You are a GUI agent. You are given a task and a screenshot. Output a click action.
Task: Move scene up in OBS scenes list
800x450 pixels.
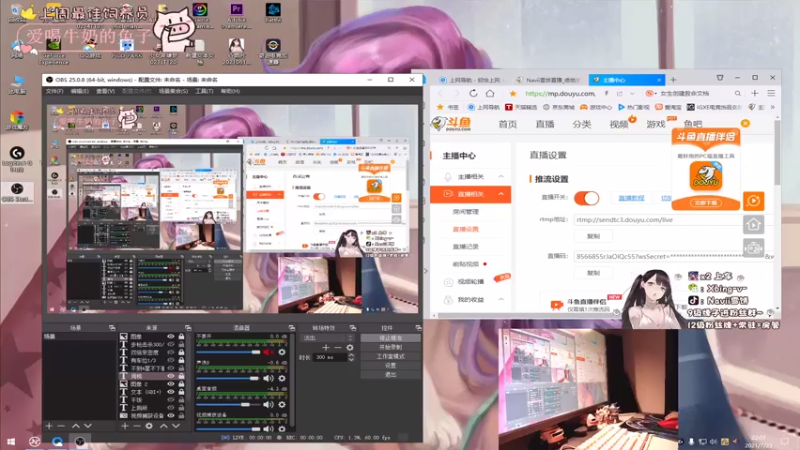[76, 426]
